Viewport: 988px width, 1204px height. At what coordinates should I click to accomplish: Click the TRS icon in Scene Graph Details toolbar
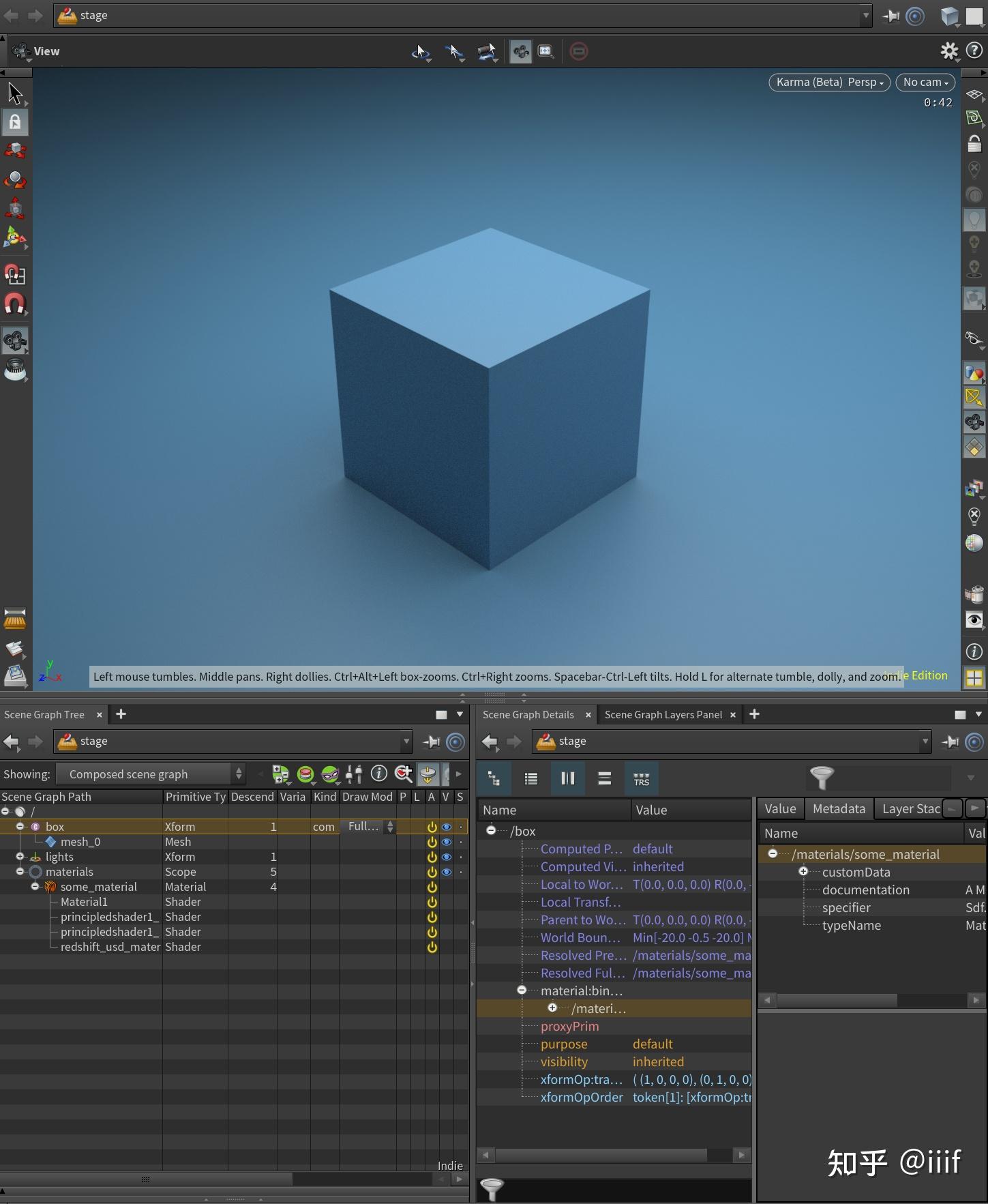pyautogui.click(x=641, y=778)
